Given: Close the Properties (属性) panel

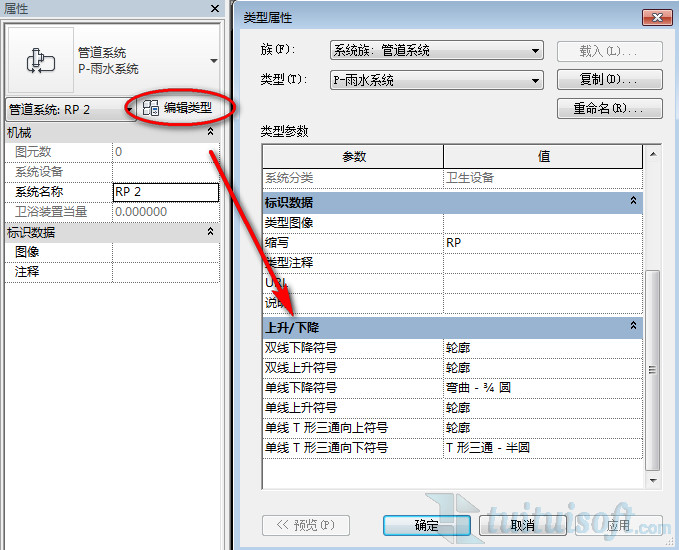Looking at the screenshot, I should click(x=214, y=8).
